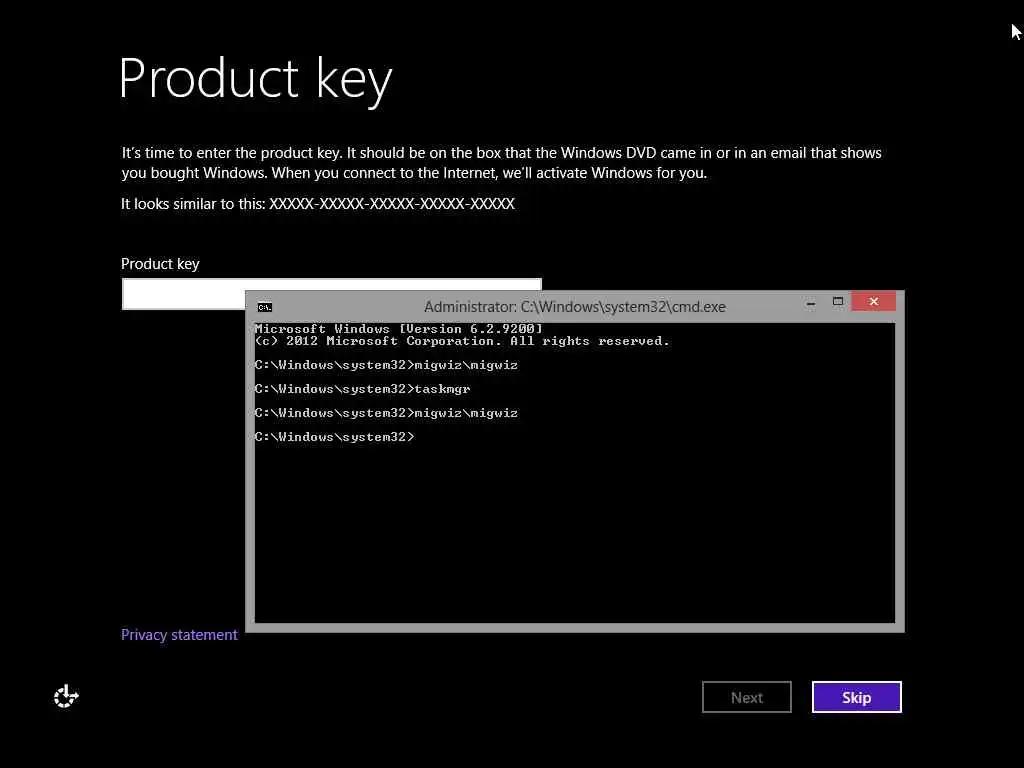The height and width of the screenshot is (768, 1024).
Task: Minimize the Administrator cmd.exe window
Action: pos(810,303)
